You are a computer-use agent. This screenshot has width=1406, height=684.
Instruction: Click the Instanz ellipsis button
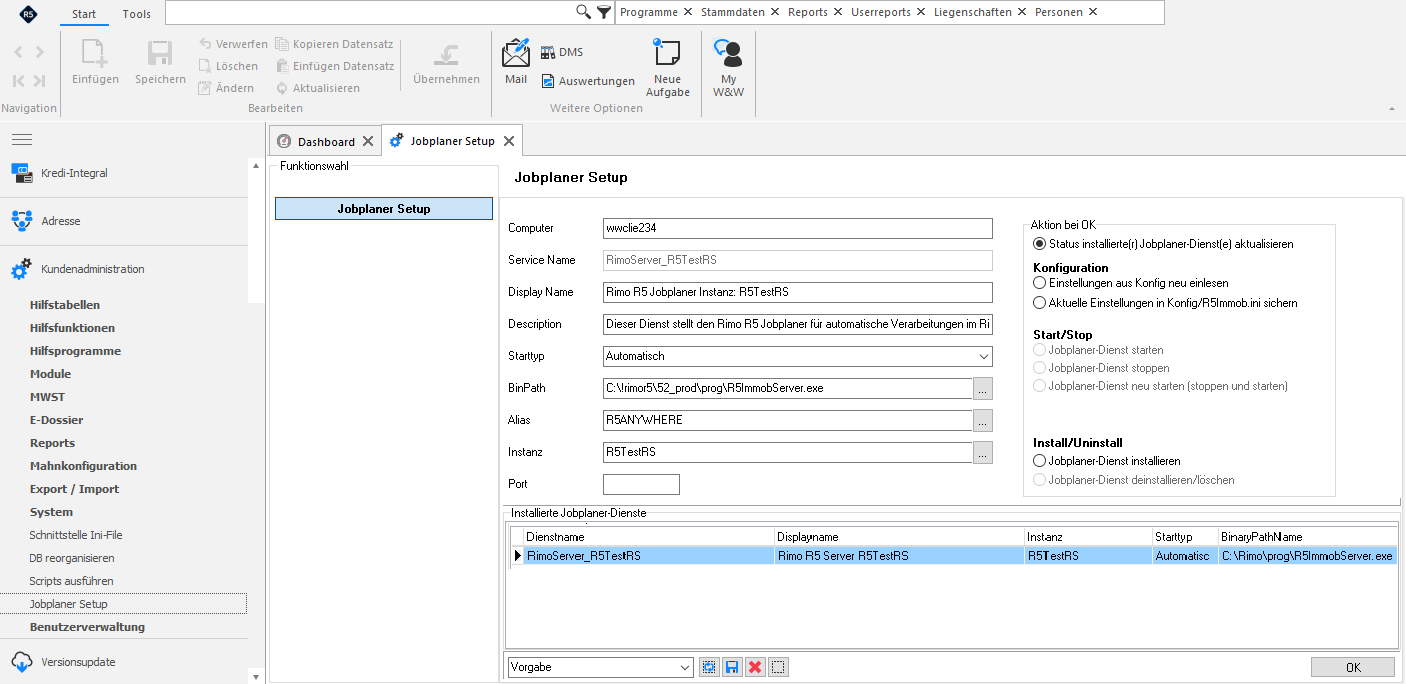(x=983, y=452)
